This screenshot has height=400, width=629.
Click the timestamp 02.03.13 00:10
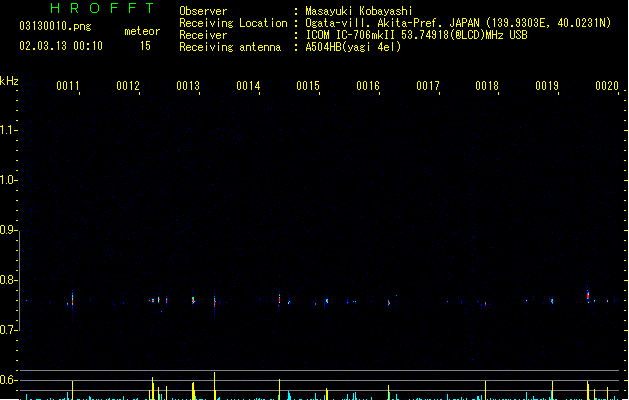61,46
